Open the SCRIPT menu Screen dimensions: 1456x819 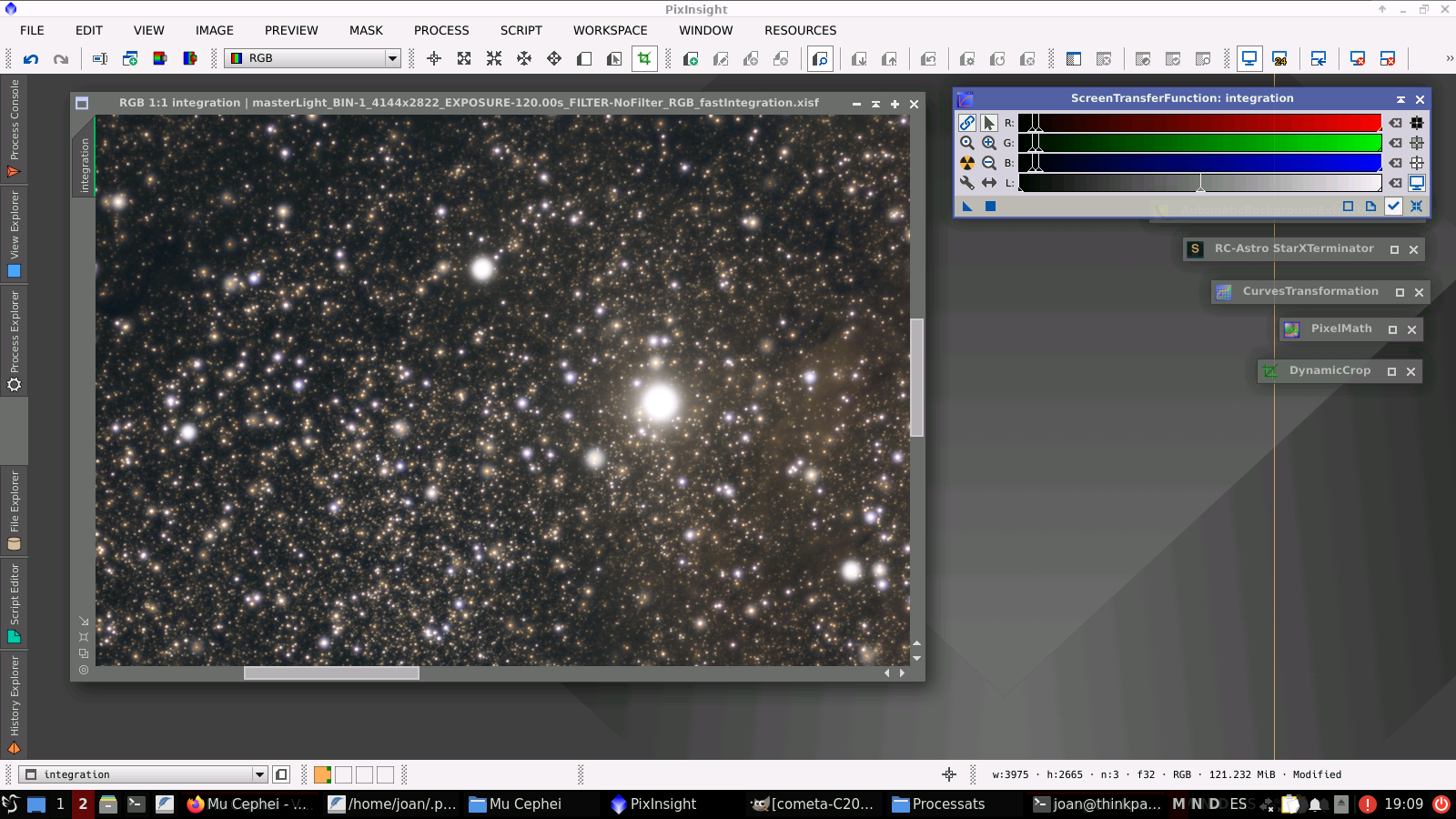point(521,30)
